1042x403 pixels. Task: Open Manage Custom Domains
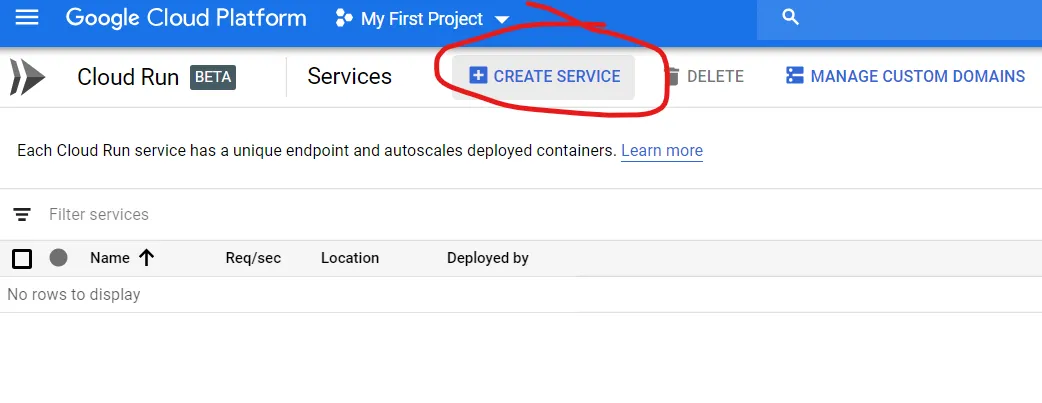tap(905, 76)
